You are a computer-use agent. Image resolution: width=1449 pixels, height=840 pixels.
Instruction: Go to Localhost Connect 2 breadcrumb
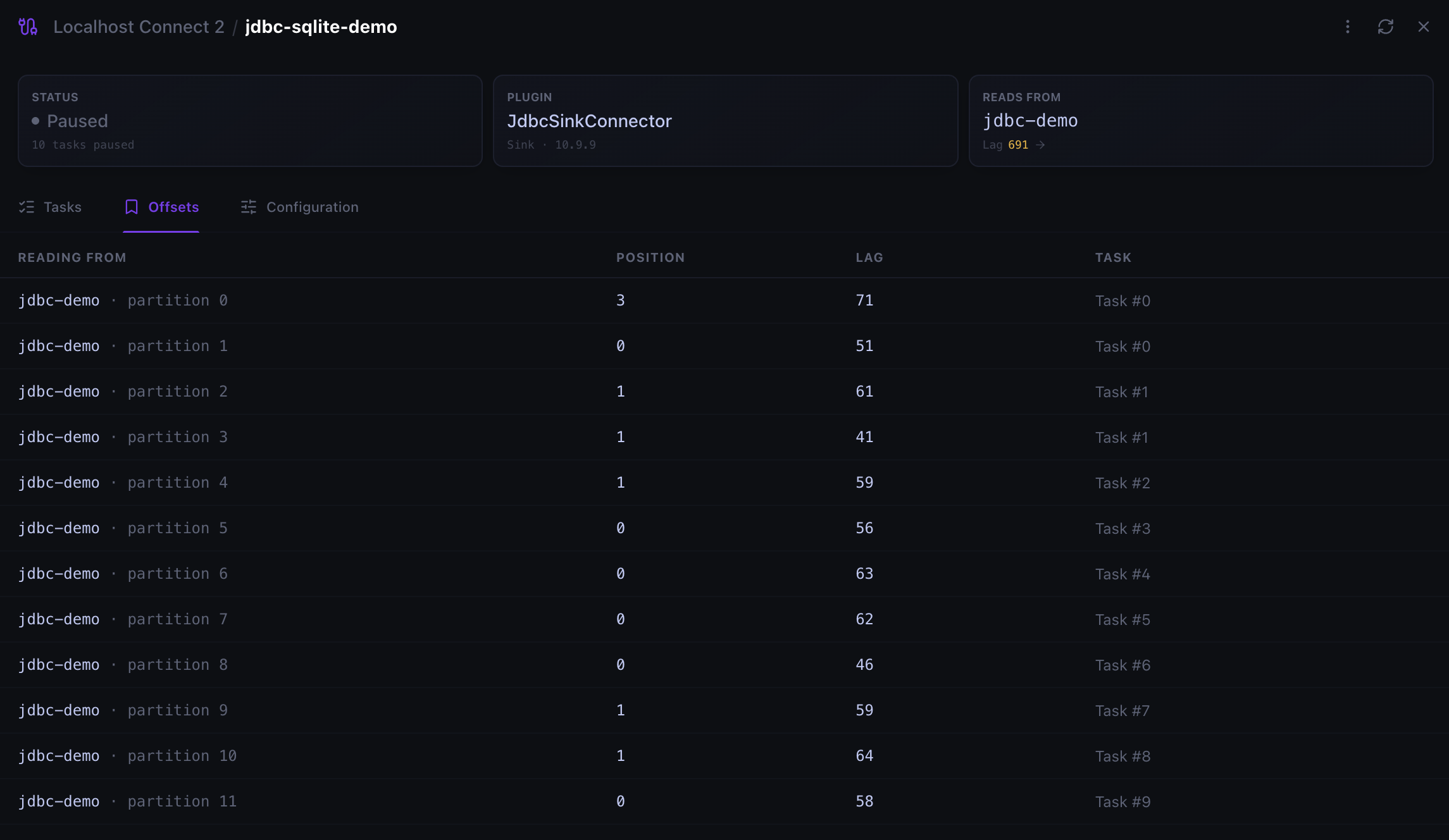(x=139, y=27)
